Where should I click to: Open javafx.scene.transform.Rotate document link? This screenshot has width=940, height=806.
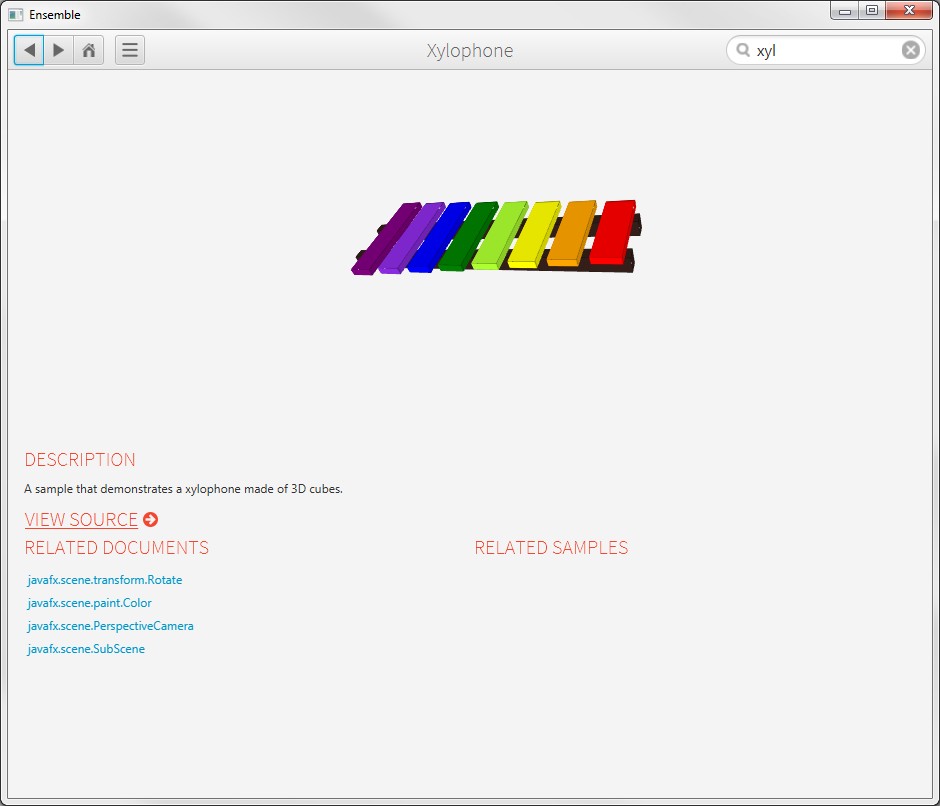coord(105,580)
